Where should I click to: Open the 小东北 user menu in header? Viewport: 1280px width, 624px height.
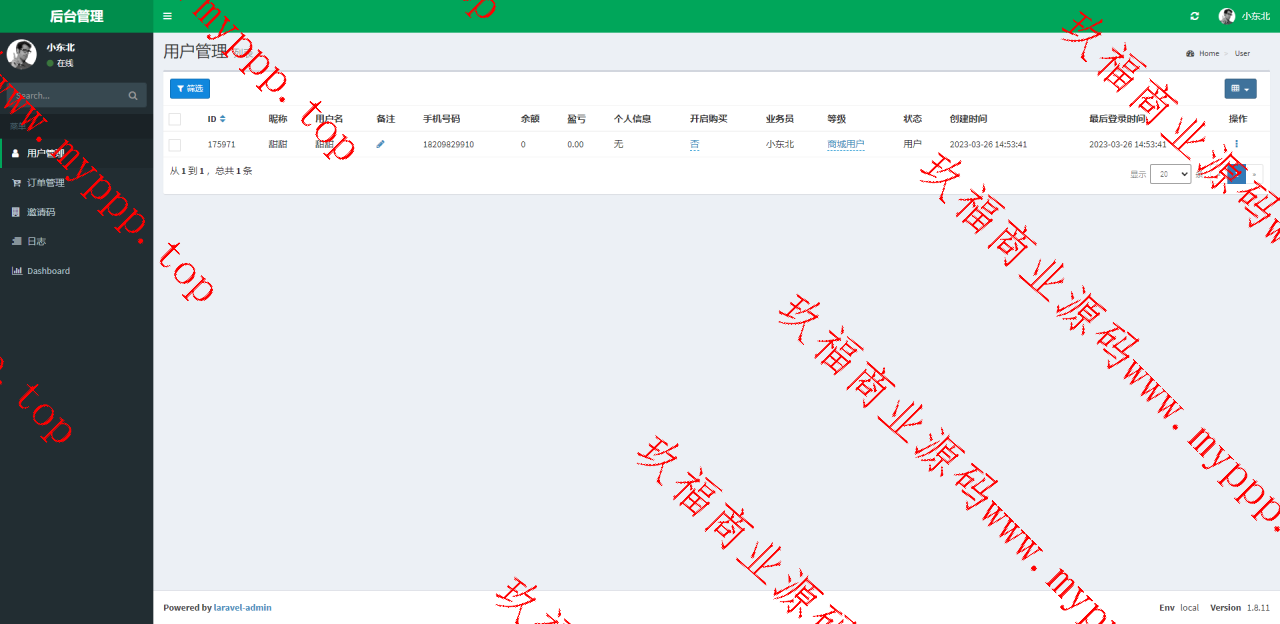click(1244, 16)
